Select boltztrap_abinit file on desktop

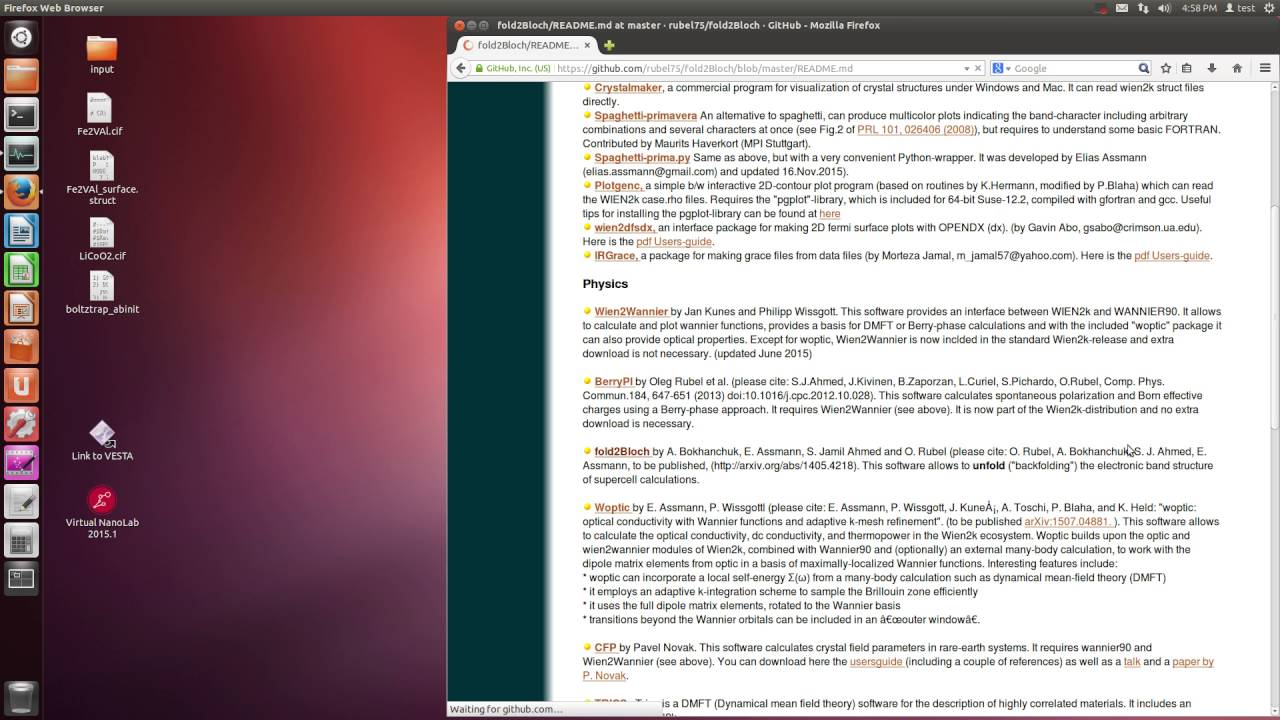102,293
